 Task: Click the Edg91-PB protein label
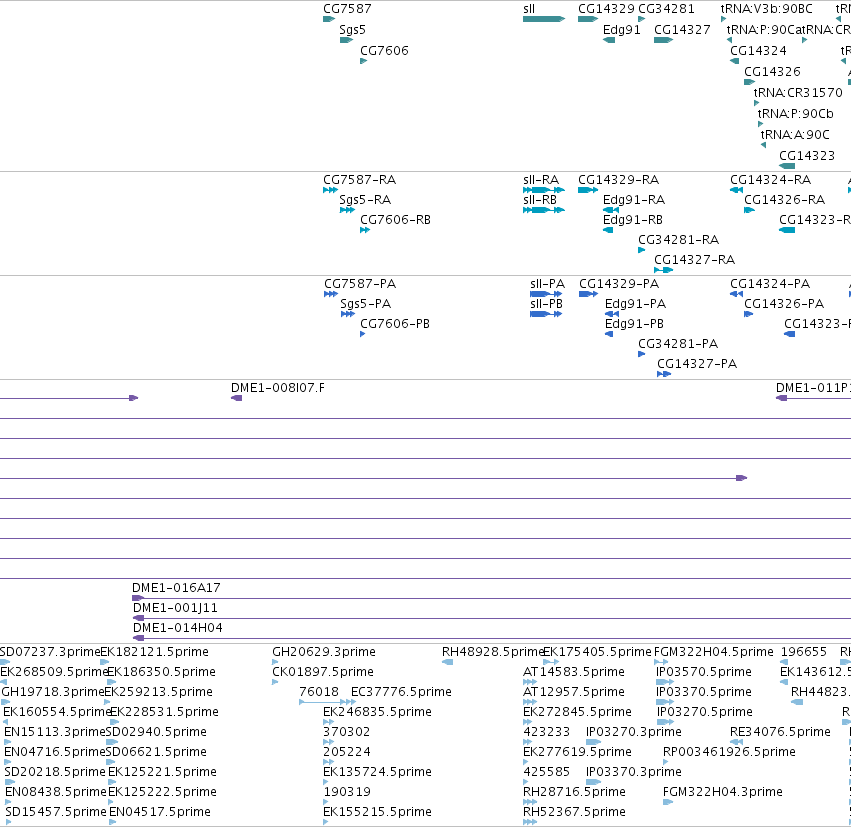[634, 324]
